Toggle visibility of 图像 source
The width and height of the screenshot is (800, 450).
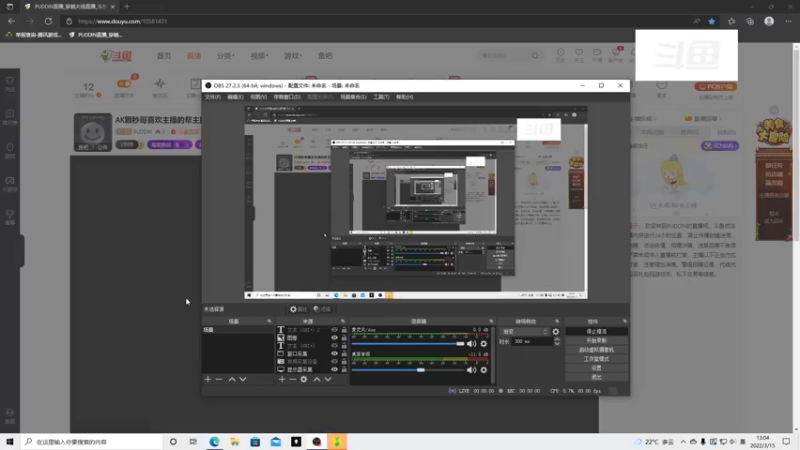coord(334,338)
